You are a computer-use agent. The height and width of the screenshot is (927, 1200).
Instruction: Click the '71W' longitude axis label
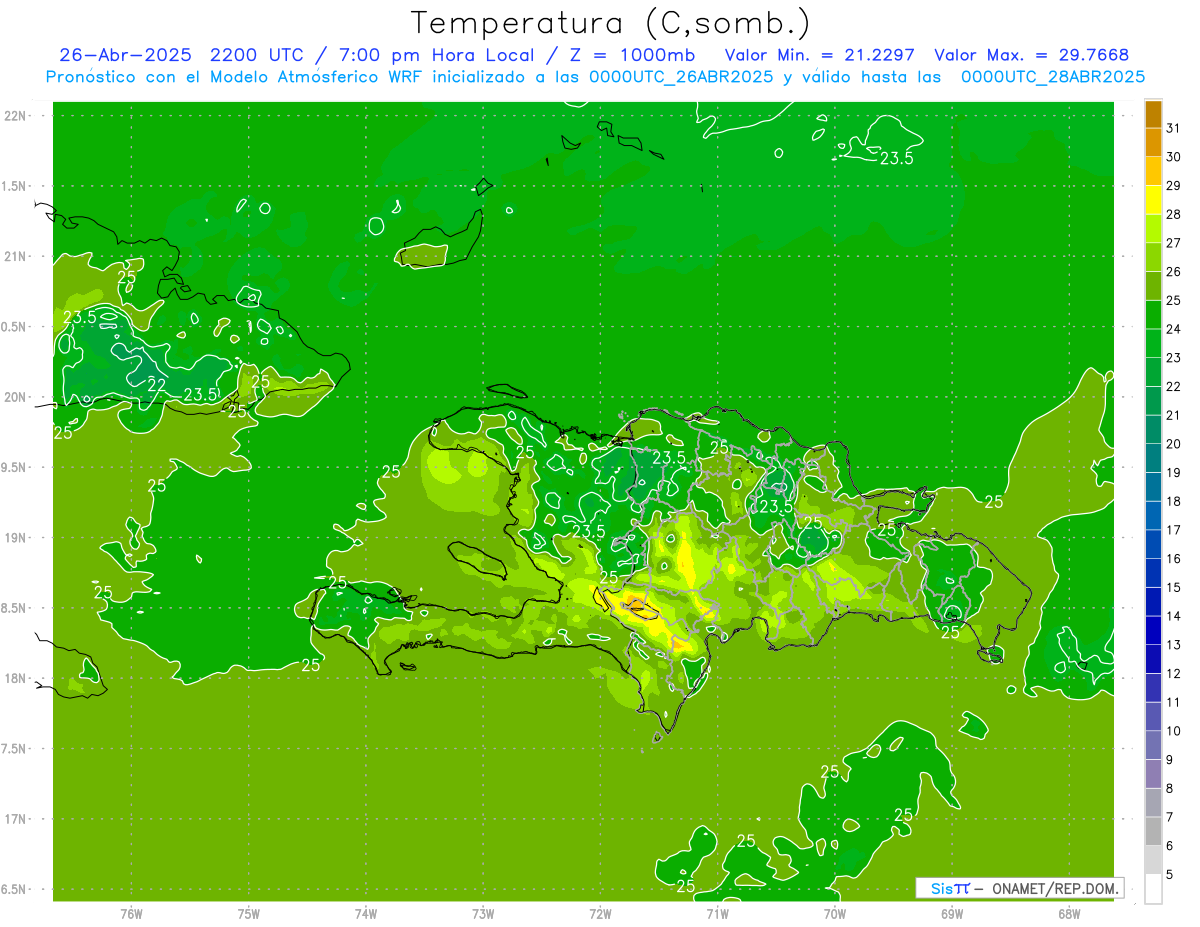coord(717,914)
